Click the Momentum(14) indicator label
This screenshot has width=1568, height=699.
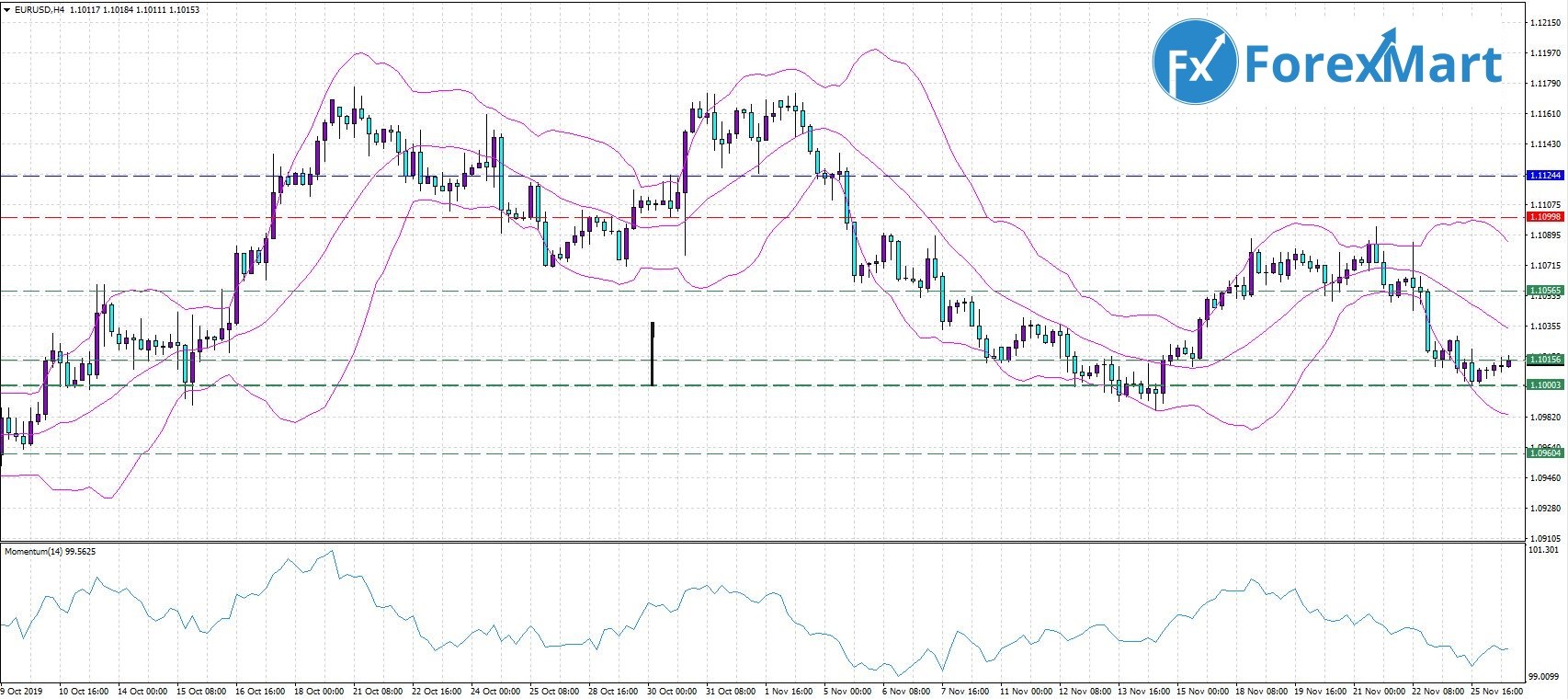50,552
